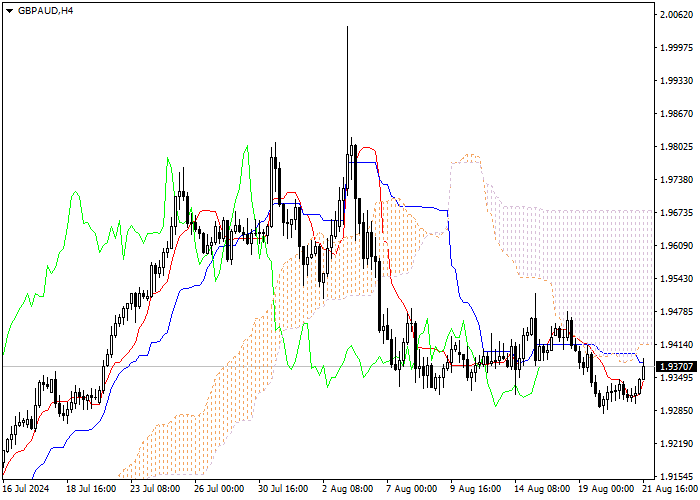
Task: Click the 14 Aug 08:00 time label
Action: coord(542,489)
